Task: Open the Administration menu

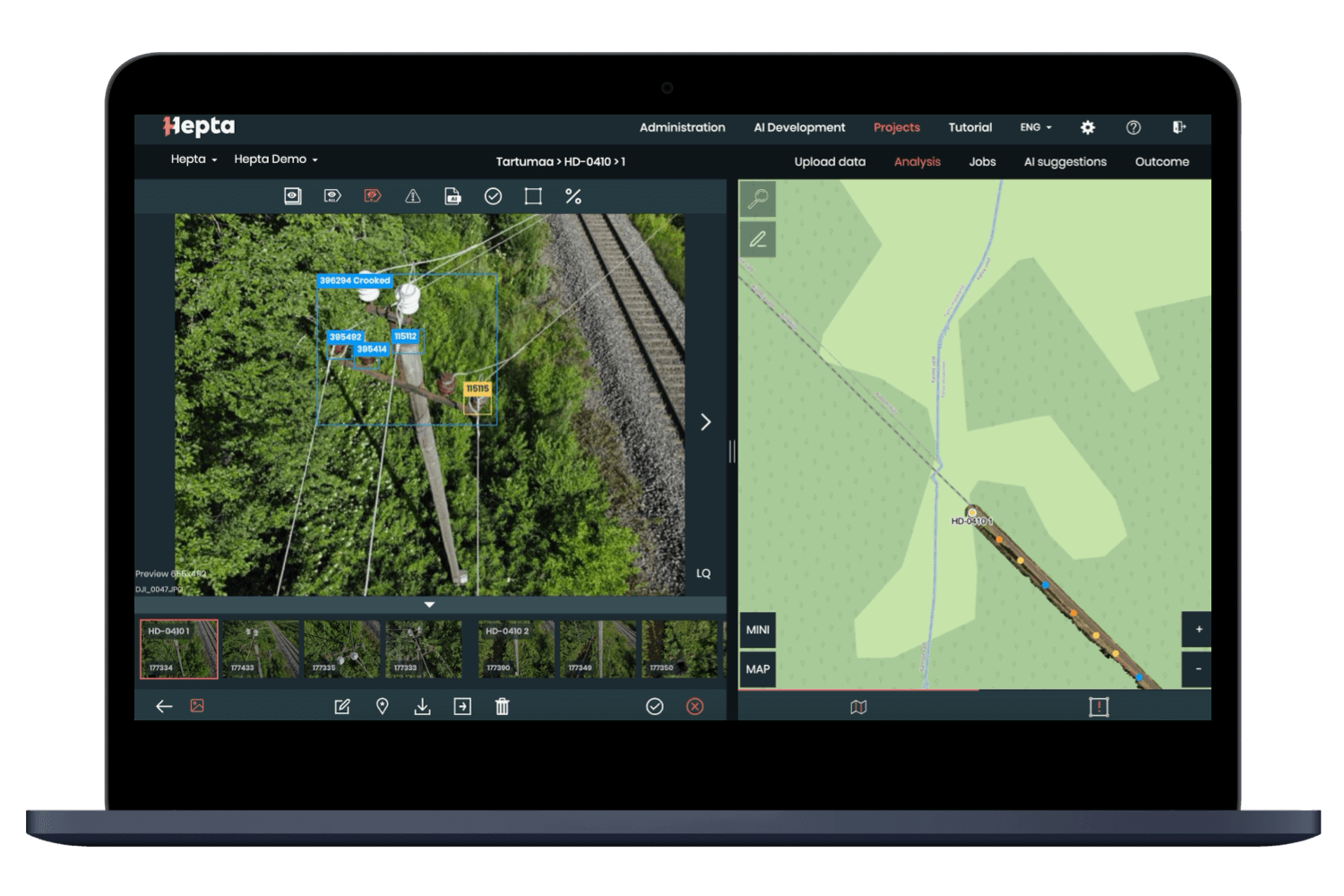Action: pyautogui.click(x=682, y=127)
